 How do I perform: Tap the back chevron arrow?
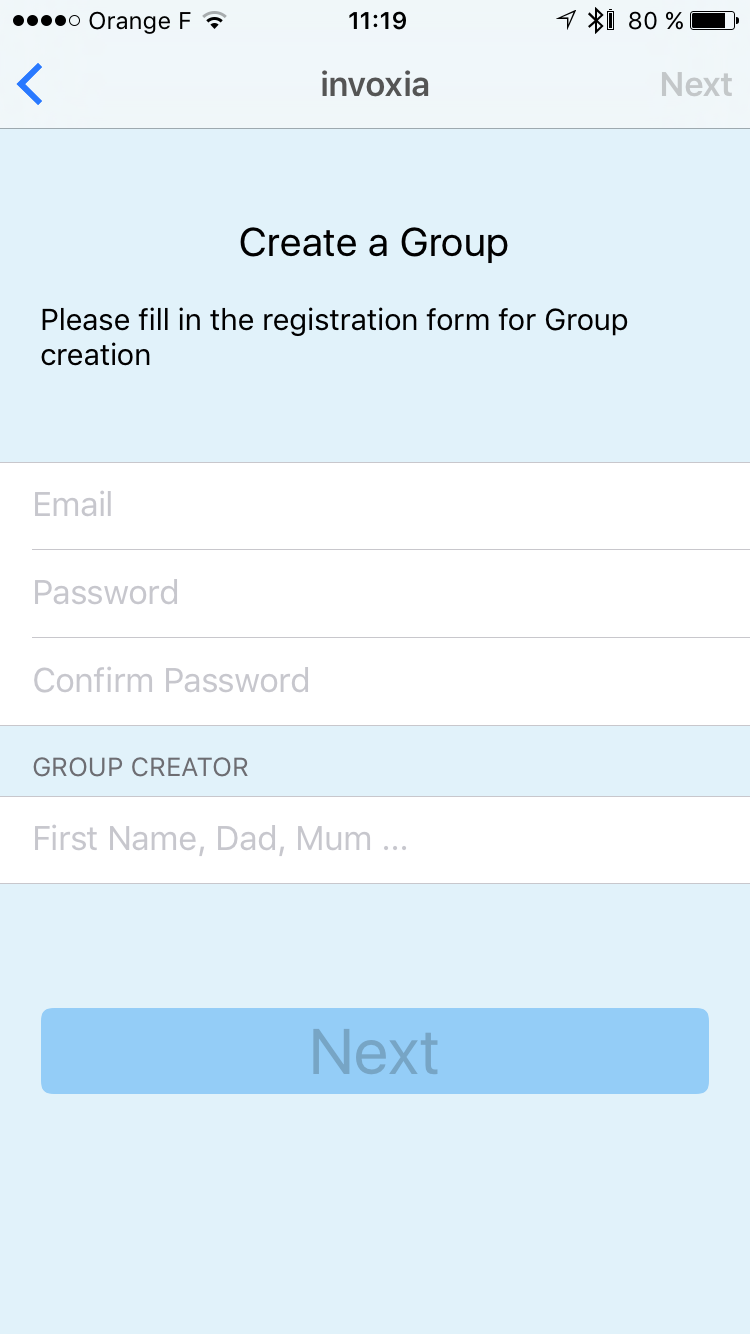(x=30, y=85)
